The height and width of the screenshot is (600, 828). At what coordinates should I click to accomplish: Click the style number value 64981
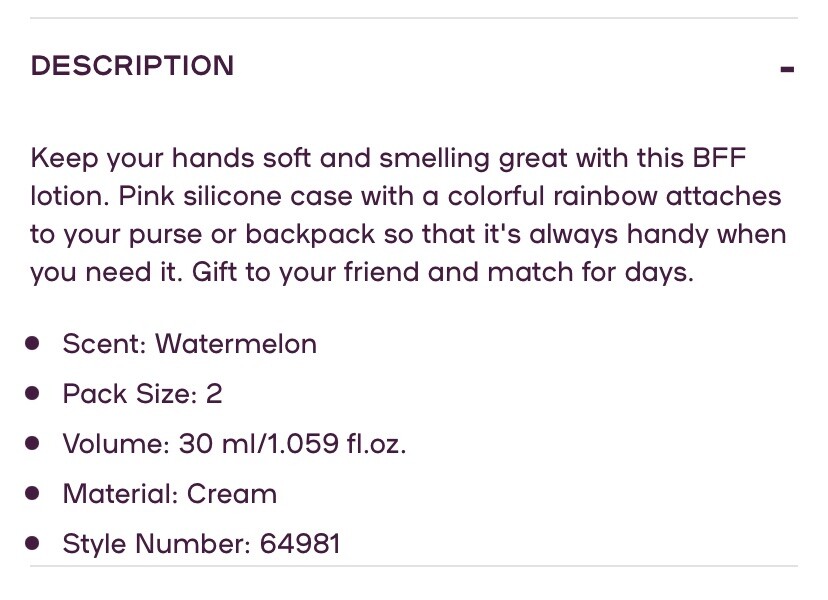pos(300,544)
